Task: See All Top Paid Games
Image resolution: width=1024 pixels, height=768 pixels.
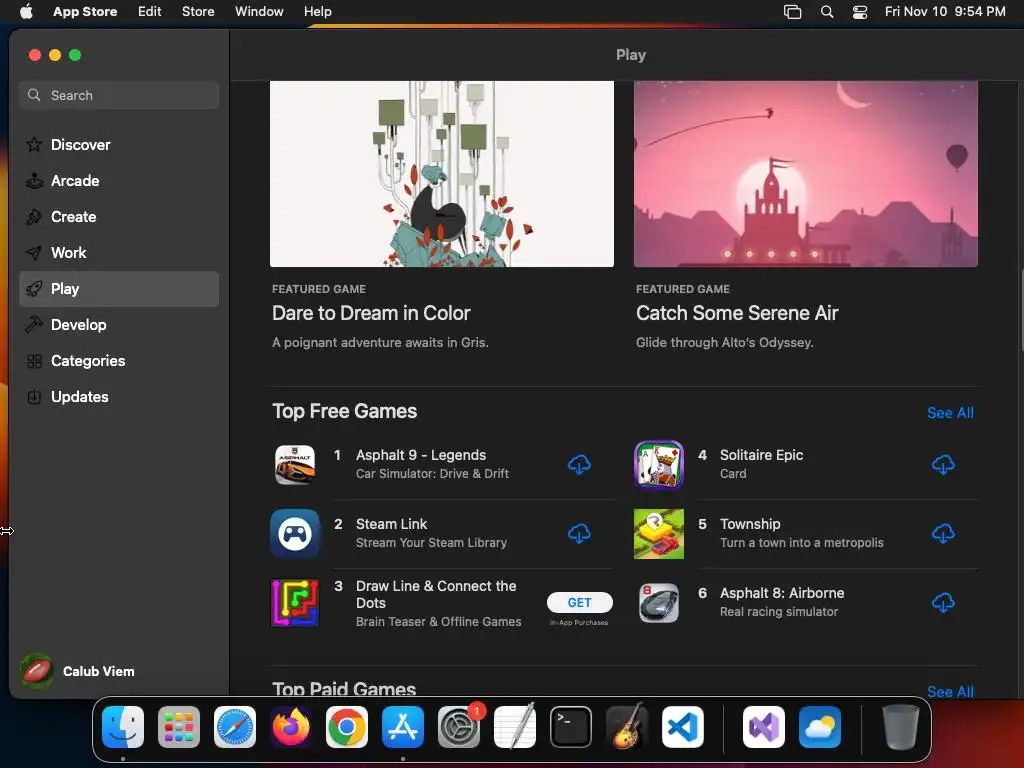Action: click(950, 691)
